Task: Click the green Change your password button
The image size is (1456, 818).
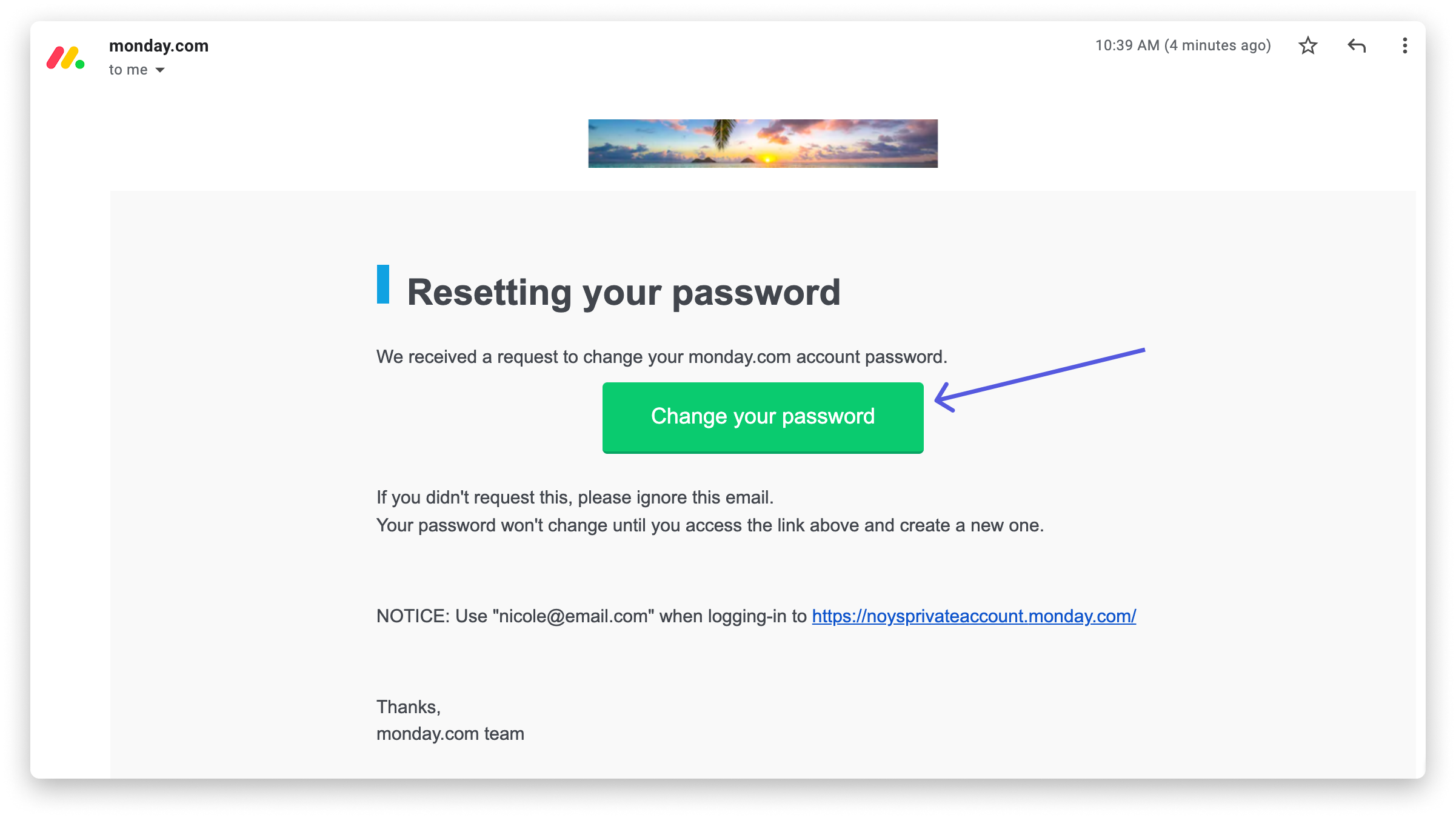Action: coord(763,417)
